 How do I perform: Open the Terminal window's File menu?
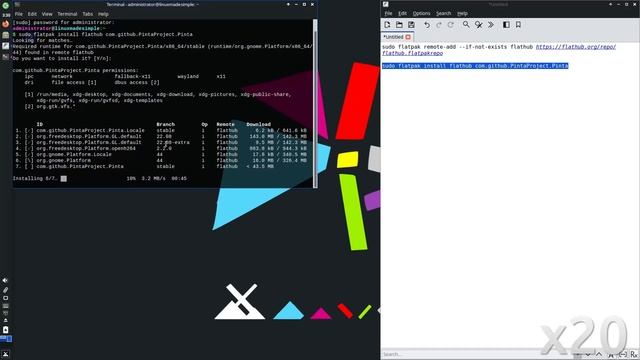(19, 14)
